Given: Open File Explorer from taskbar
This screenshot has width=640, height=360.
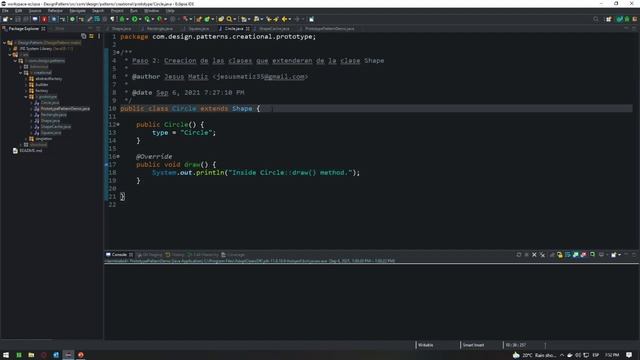Looking at the screenshot, I should (x=31, y=355).
